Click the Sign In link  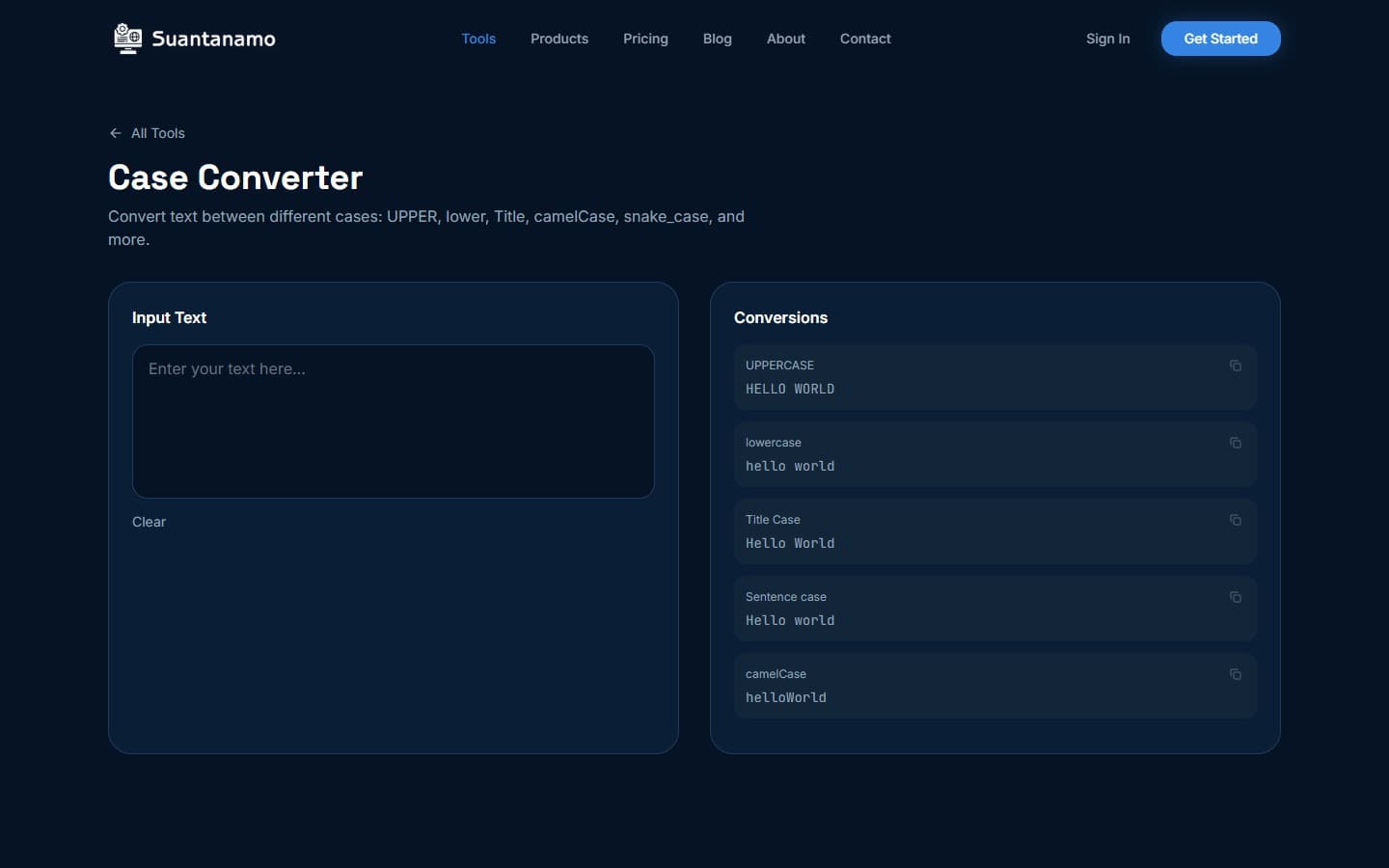[1107, 39]
